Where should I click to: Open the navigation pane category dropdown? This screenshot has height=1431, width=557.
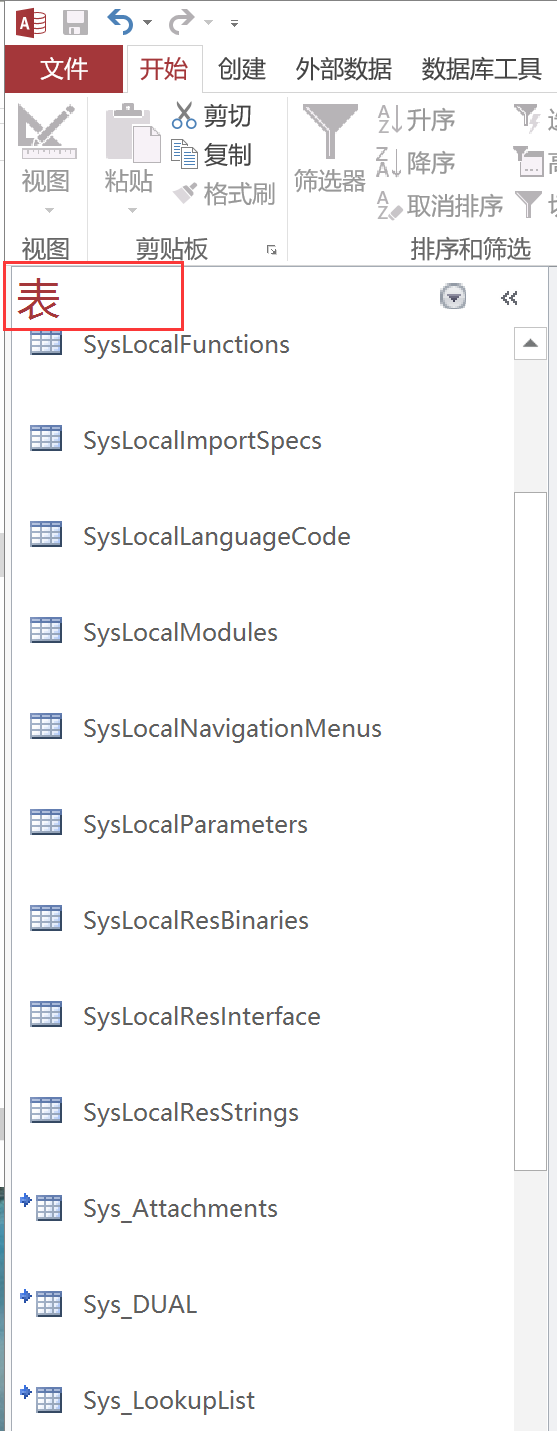click(453, 297)
